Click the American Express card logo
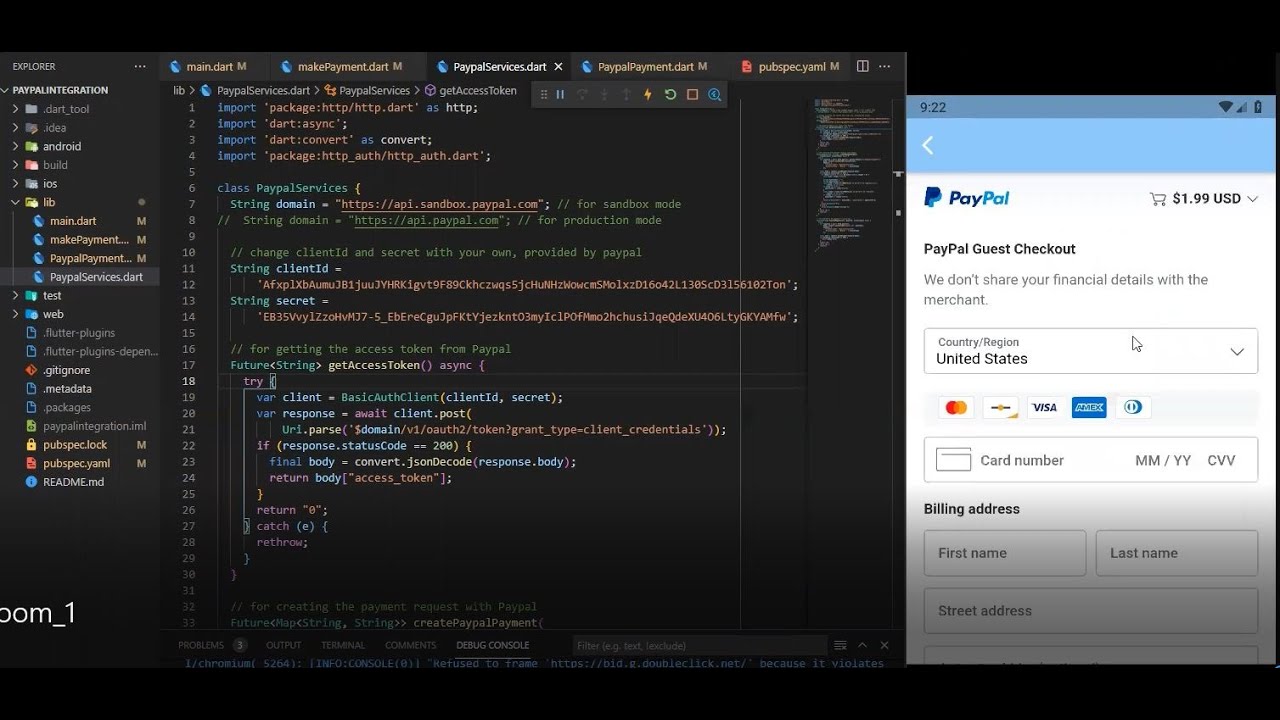The width and height of the screenshot is (1280, 720). 1088,407
